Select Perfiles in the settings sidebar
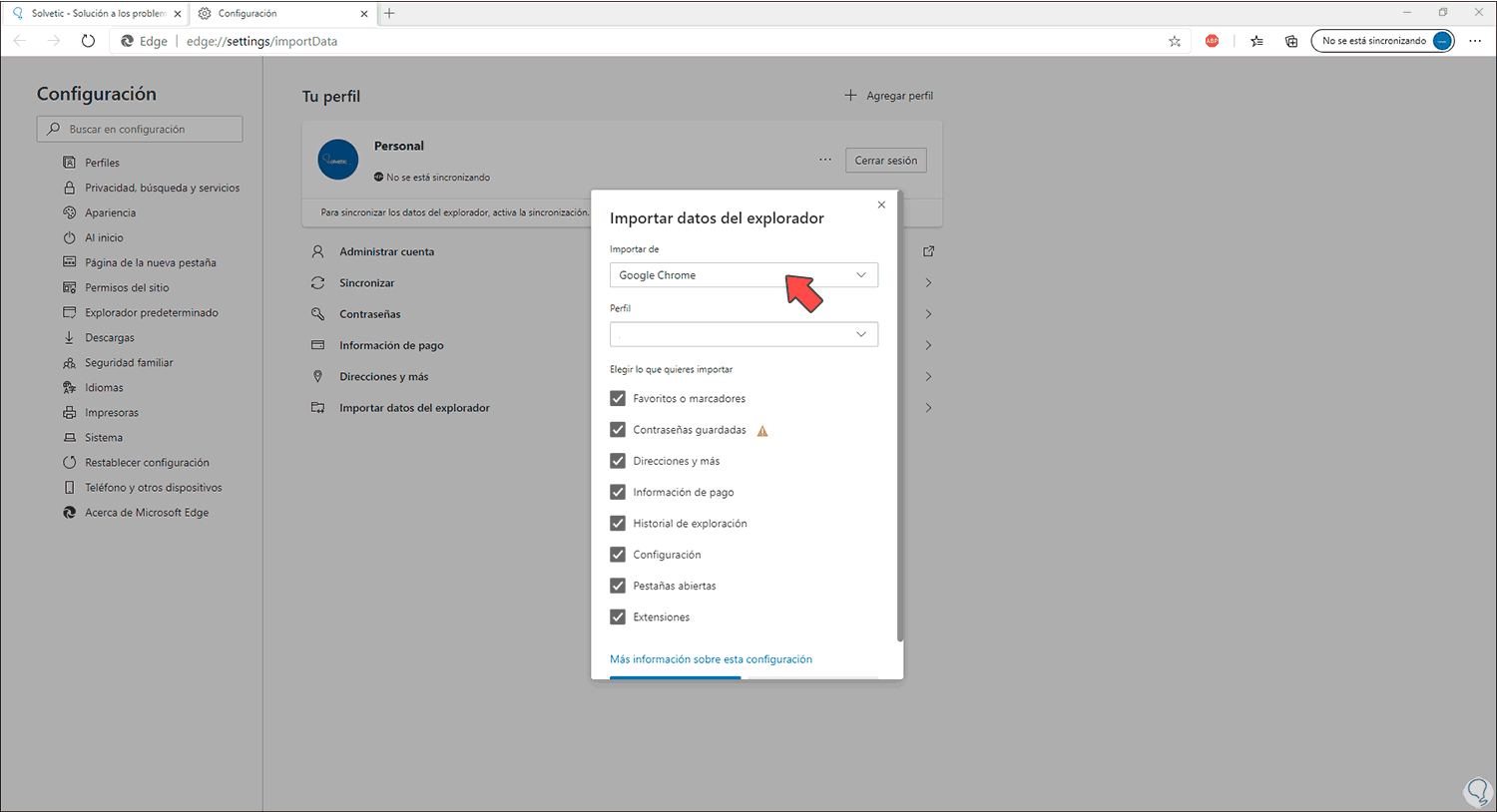 102,163
